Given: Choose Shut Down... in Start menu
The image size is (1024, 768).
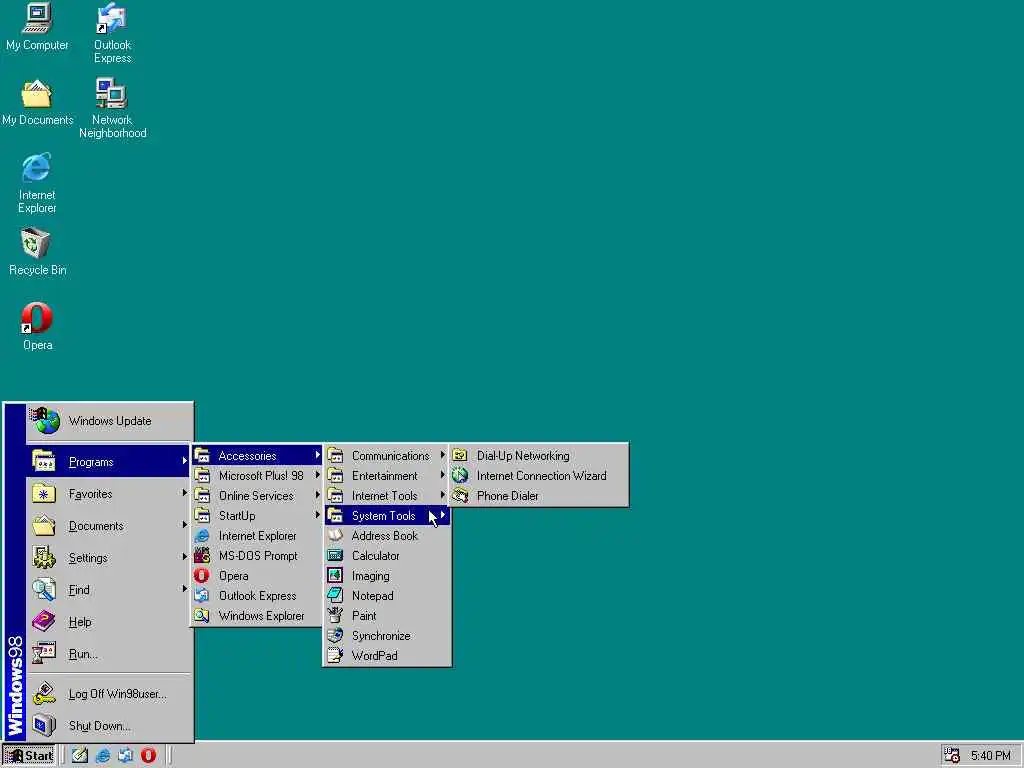Looking at the screenshot, I should 110,726.
